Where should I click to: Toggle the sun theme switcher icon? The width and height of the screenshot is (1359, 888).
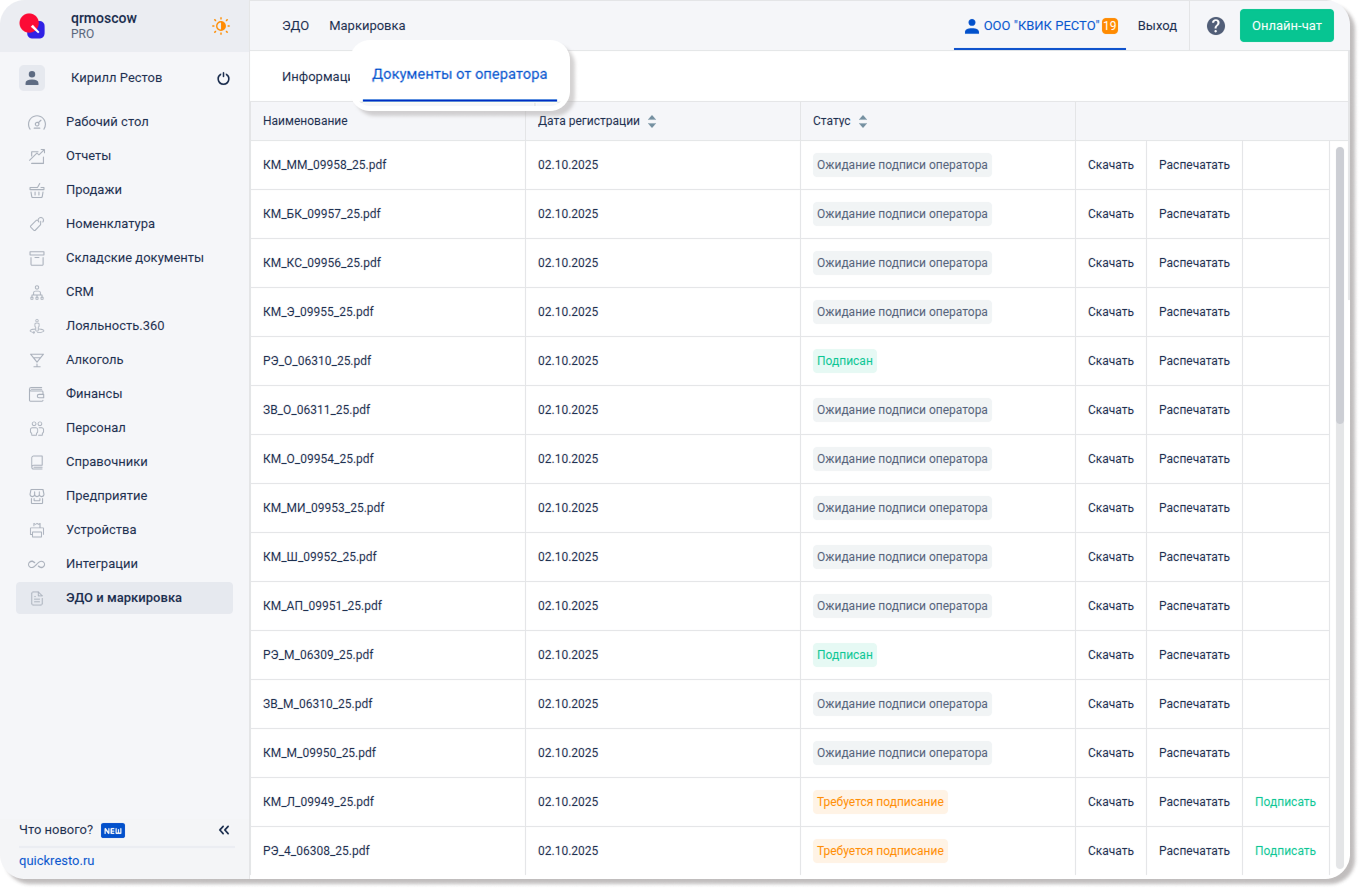(x=220, y=26)
